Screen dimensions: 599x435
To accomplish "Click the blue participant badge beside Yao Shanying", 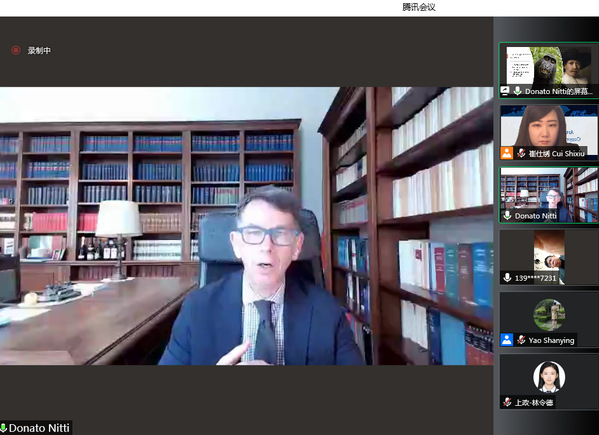I will click(507, 340).
